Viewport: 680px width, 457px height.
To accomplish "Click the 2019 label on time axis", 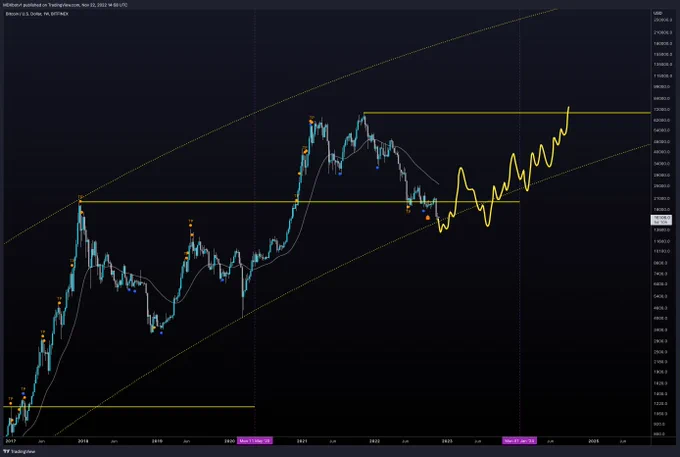I will (157, 441).
